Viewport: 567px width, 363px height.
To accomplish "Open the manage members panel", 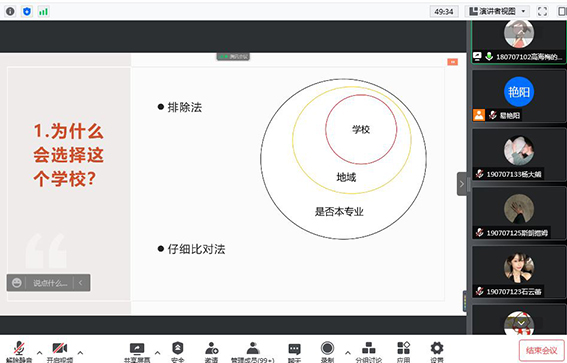I will (253, 352).
